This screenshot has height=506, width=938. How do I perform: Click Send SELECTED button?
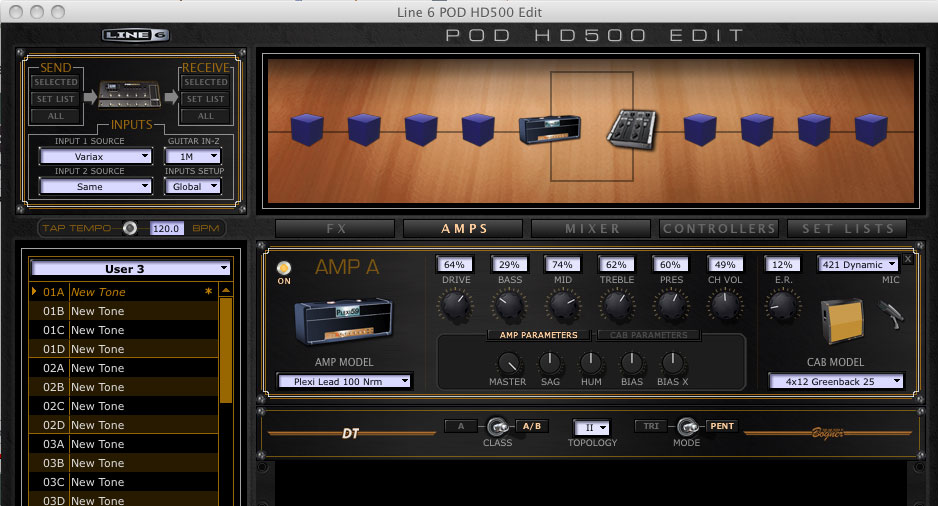point(56,82)
